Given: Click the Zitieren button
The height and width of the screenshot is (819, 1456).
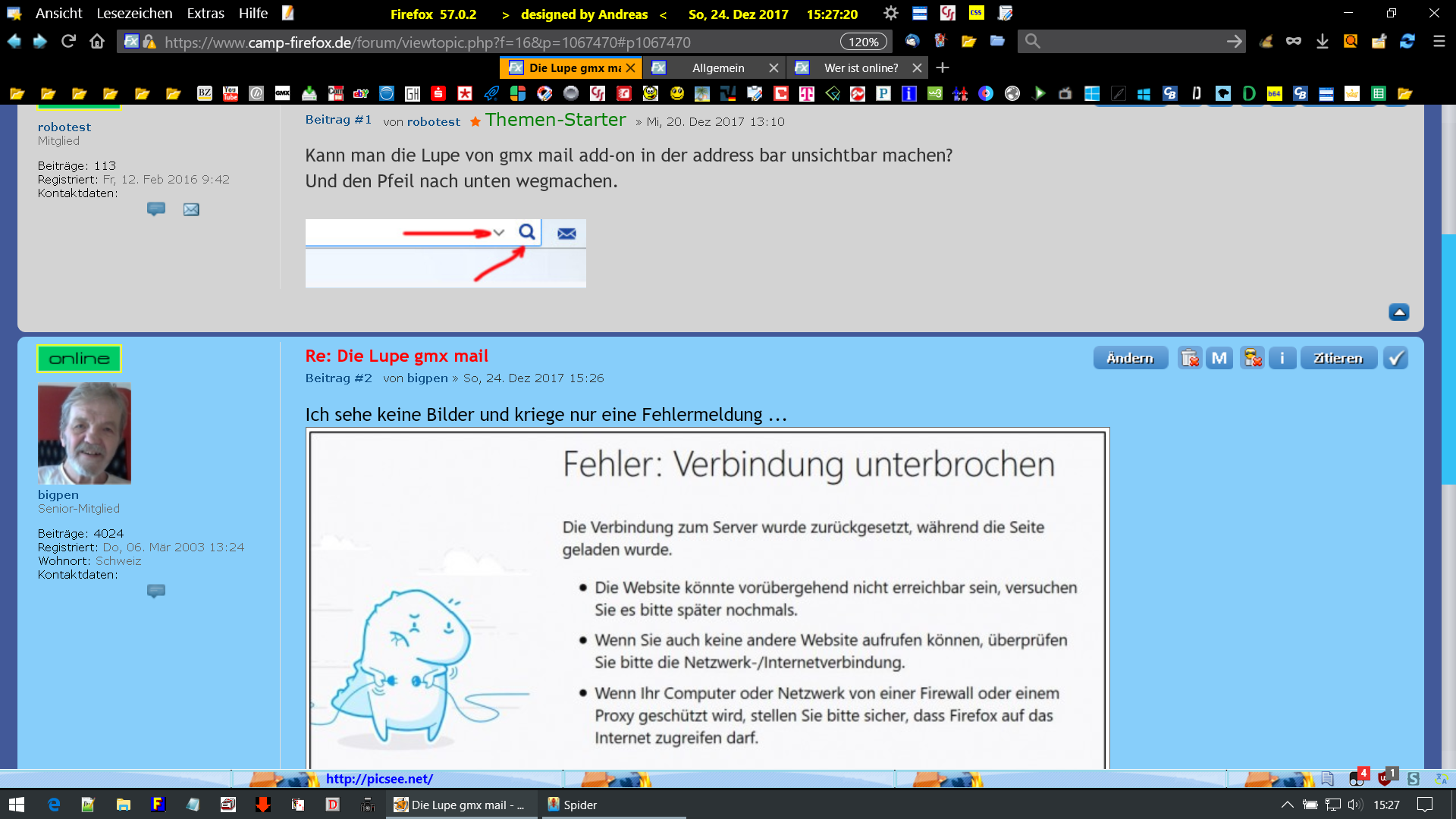Looking at the screenshot, I should pos(1338,358).
